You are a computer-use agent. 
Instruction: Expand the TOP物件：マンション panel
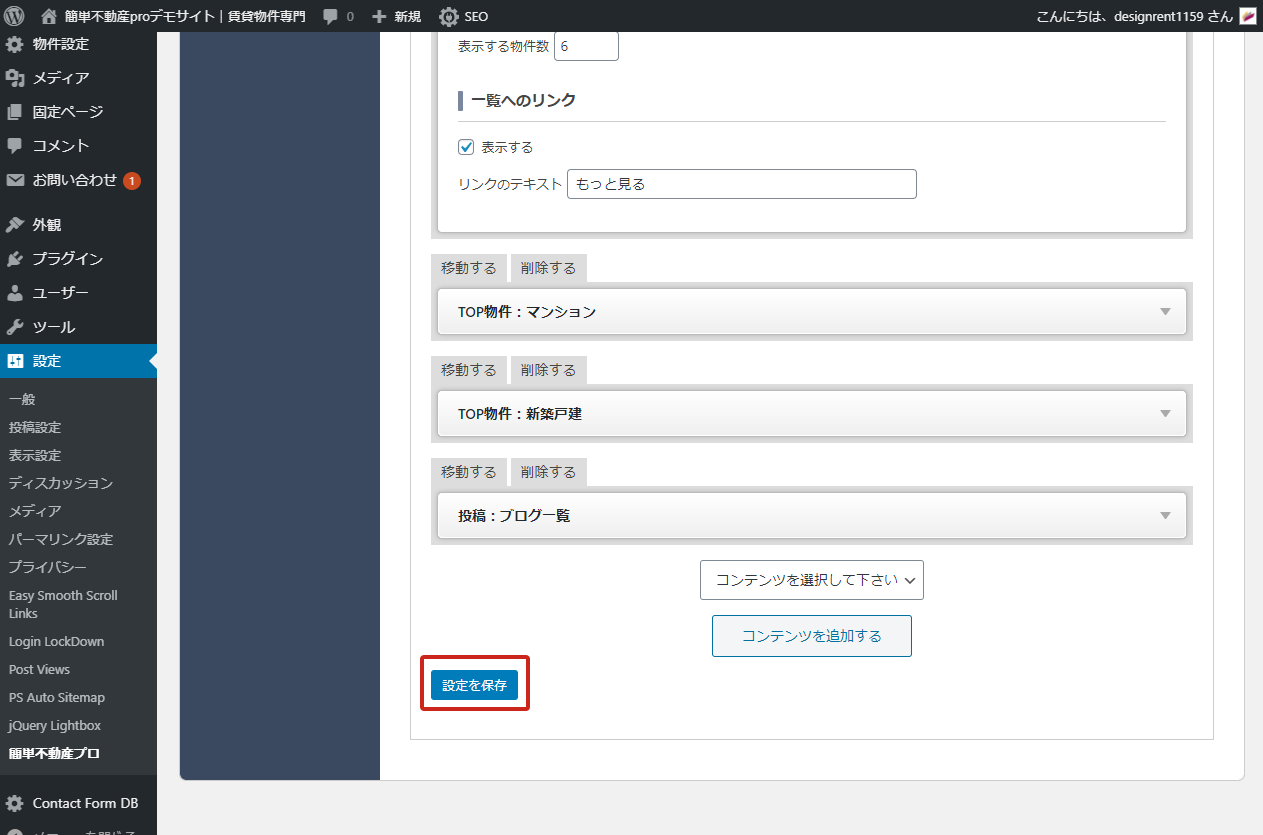click(1164, 312)
